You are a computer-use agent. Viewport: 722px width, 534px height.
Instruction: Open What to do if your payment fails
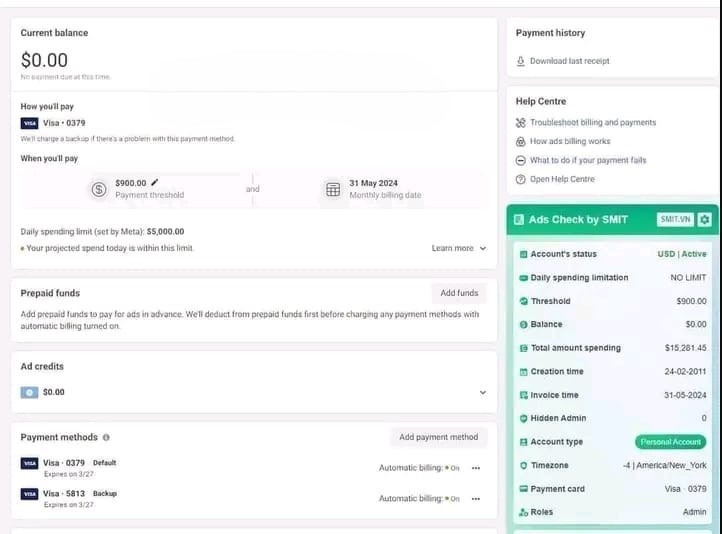(588, 160)
